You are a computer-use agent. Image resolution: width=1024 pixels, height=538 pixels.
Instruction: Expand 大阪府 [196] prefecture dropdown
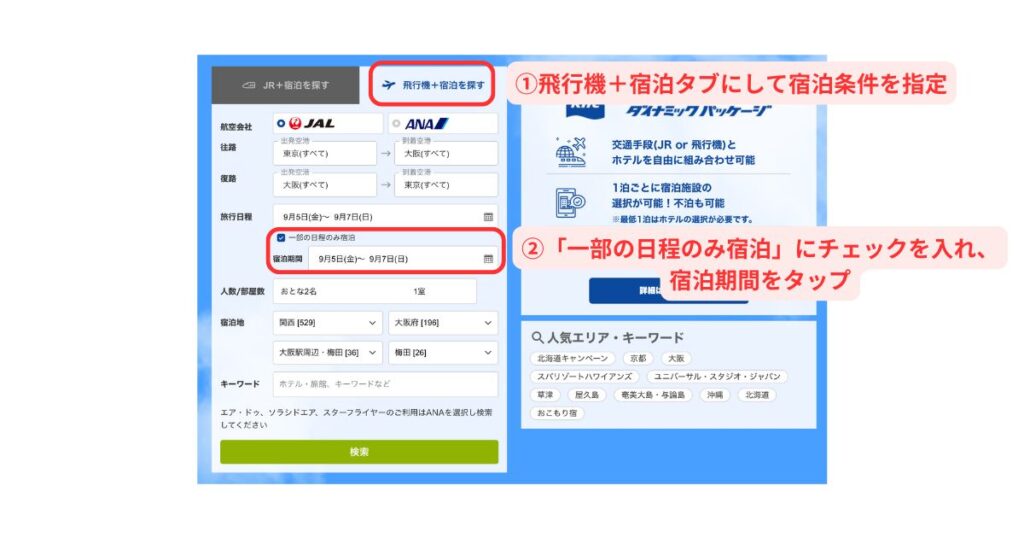pos(443,323)
